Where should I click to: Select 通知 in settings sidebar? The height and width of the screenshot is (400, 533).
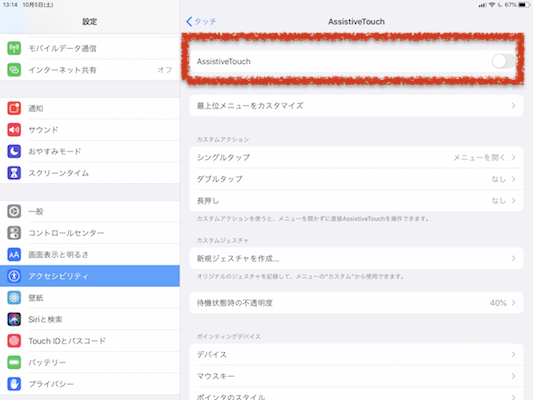click(x=90, y=108)
